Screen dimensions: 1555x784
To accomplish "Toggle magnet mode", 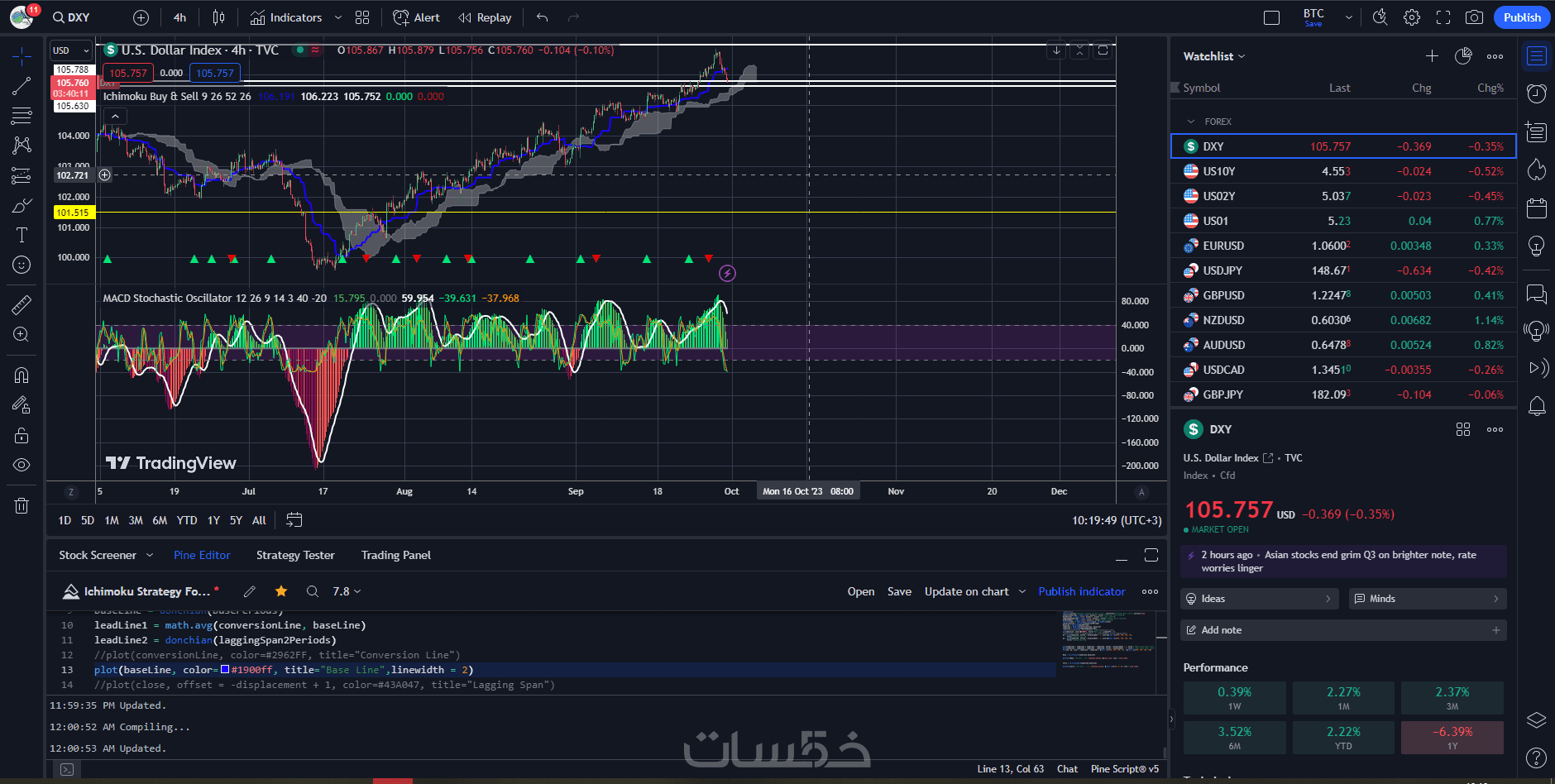I will (22, 375).
